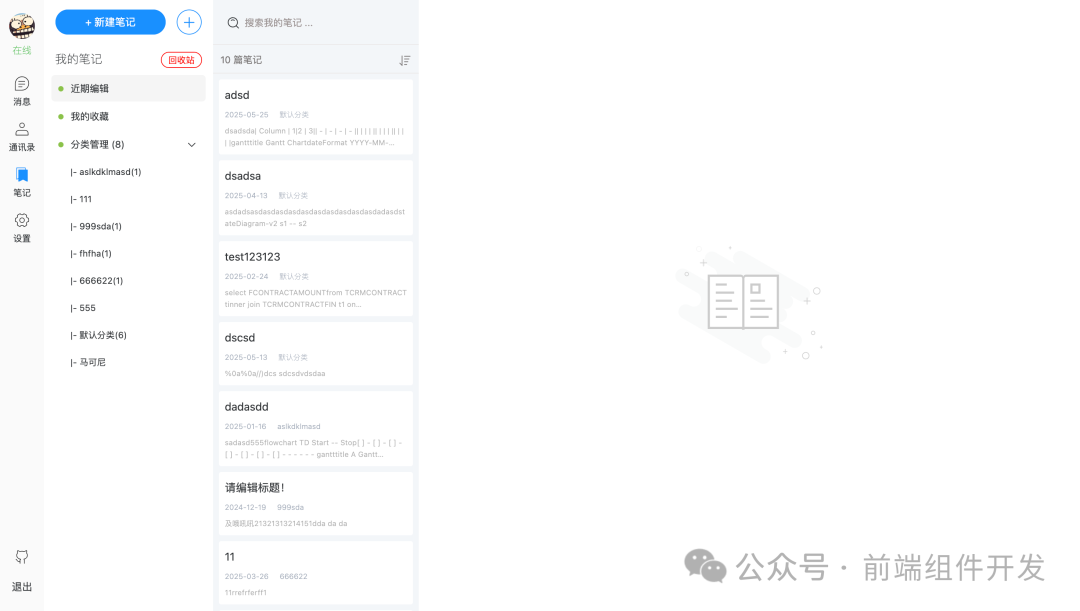Open category 999sda(1)
Image resolution: width=1080 pixels, height=611 pixels.
[96, 226]
